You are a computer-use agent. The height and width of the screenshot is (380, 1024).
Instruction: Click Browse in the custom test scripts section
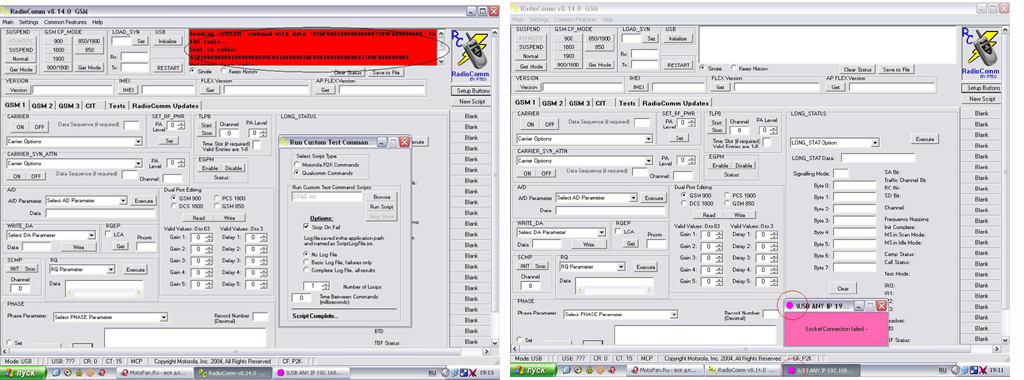381,197
